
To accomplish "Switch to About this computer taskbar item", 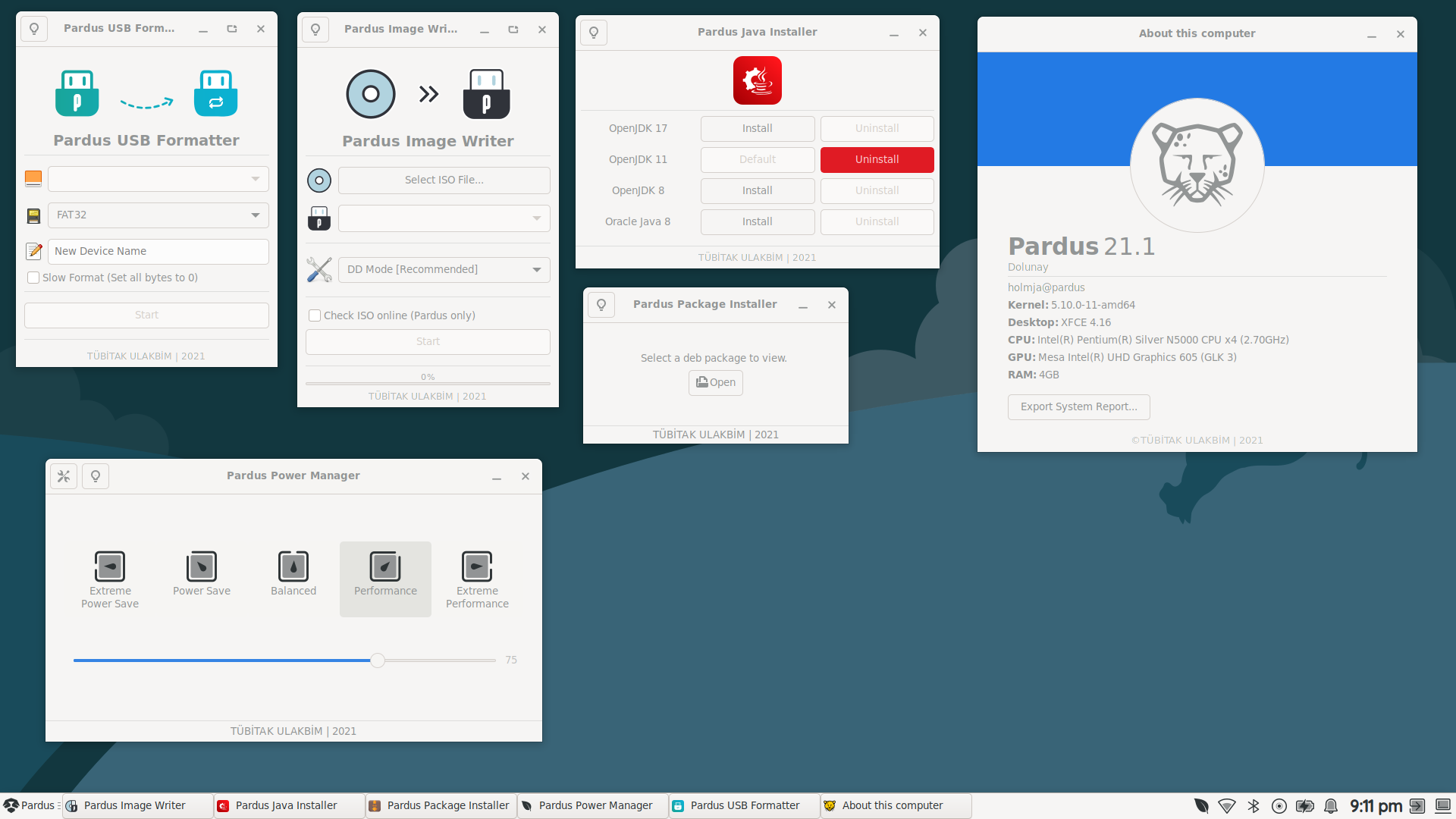I will click(x=896, y=805).
